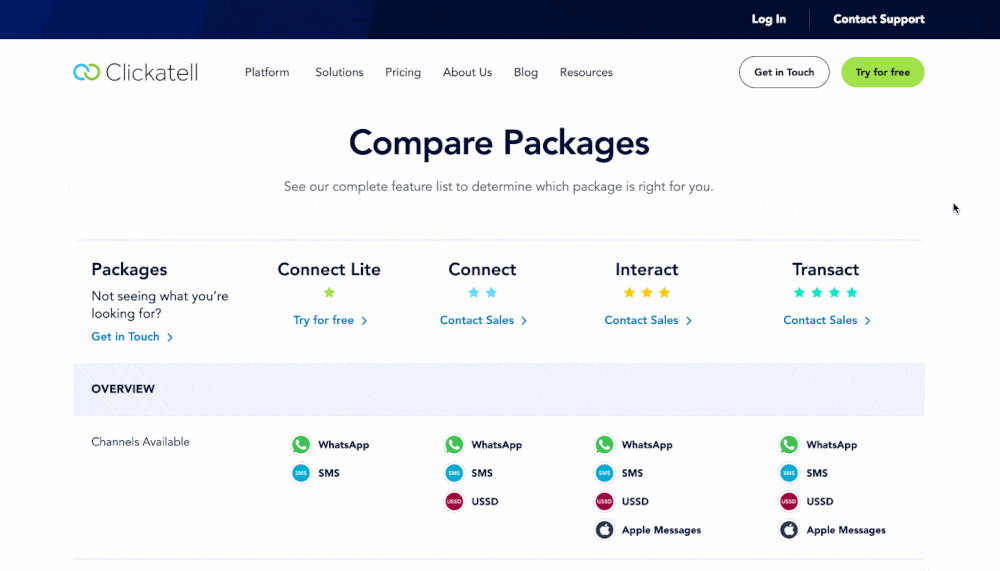Screen dimensions: 1000x571
Task: Click WhatsApp icon in Transact column
Action: tap(789, 445)
